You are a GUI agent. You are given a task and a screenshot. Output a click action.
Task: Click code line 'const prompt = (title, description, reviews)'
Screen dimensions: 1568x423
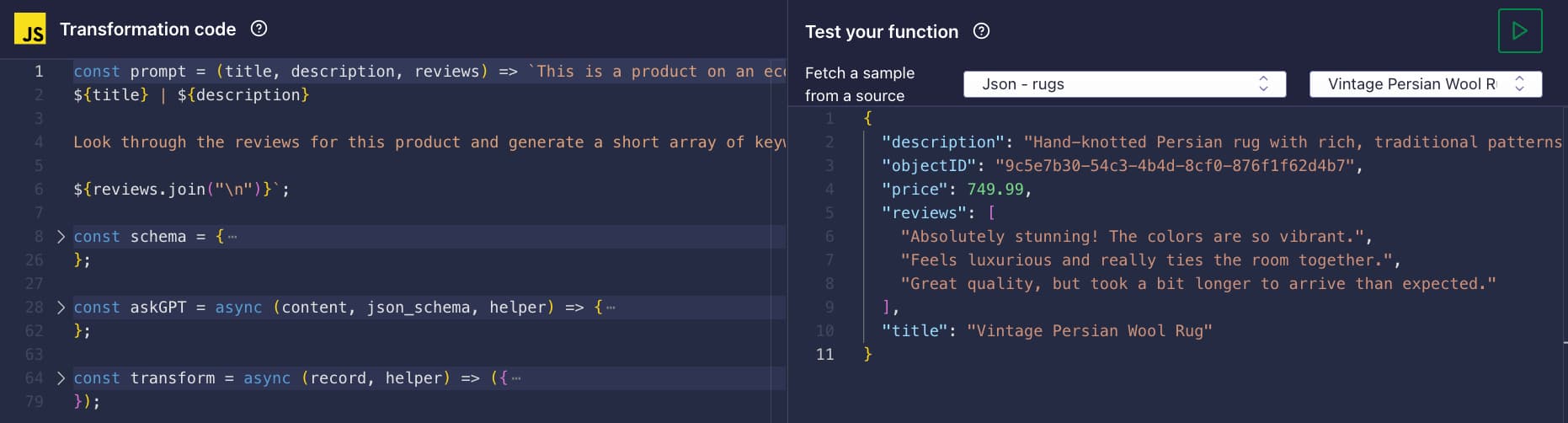click(x=429, y=72)
